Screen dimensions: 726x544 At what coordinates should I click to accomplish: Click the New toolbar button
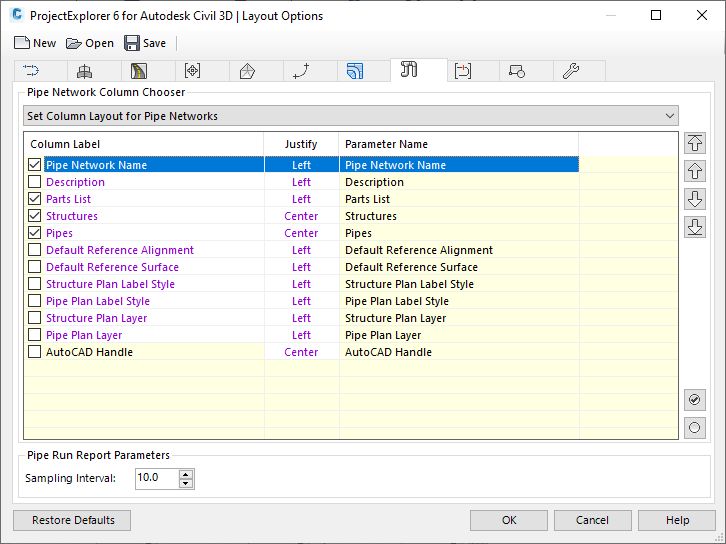coord(35,43)
